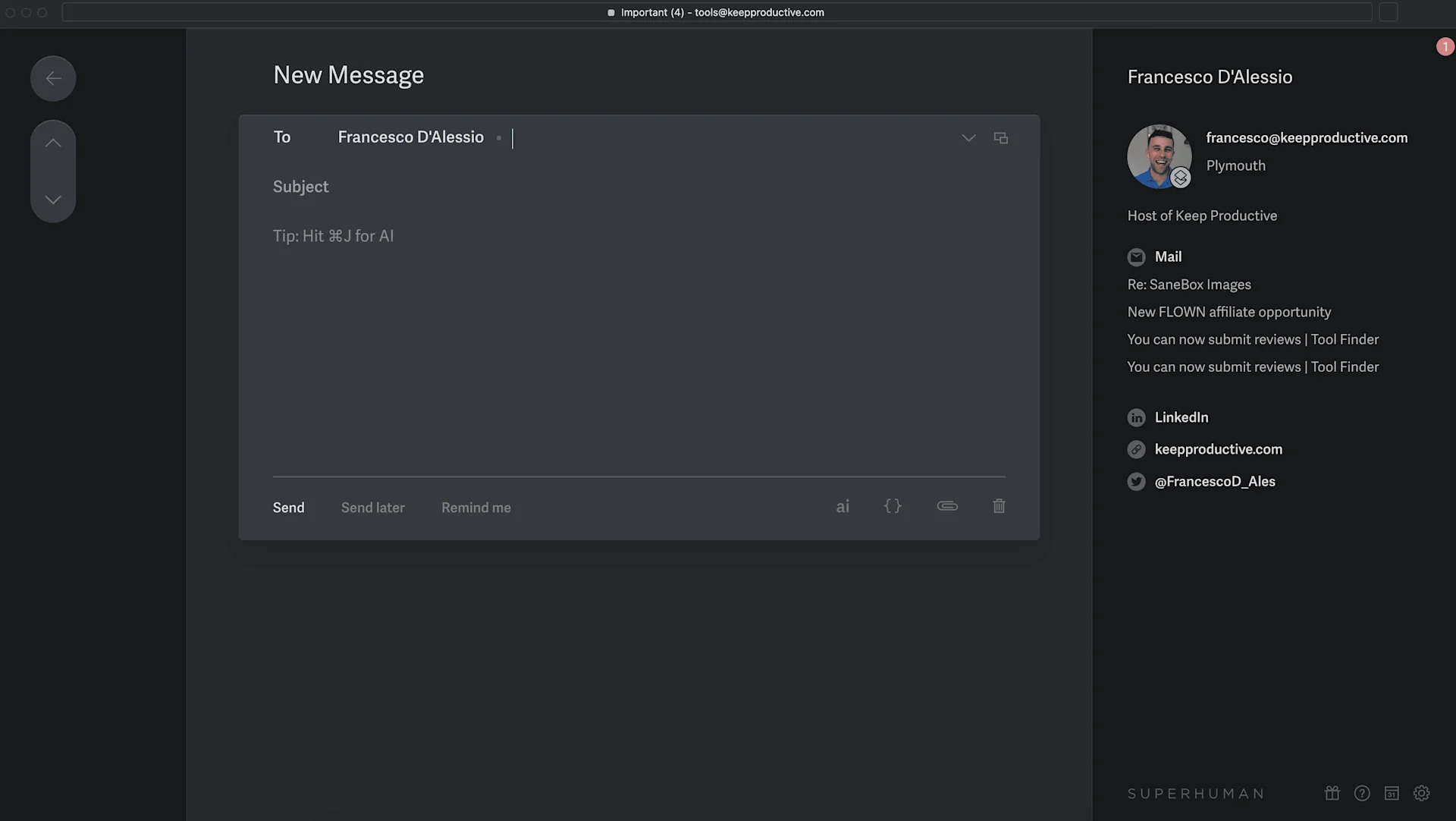Click the Mail section label
1456x821 pixels.
point(1168,256)
